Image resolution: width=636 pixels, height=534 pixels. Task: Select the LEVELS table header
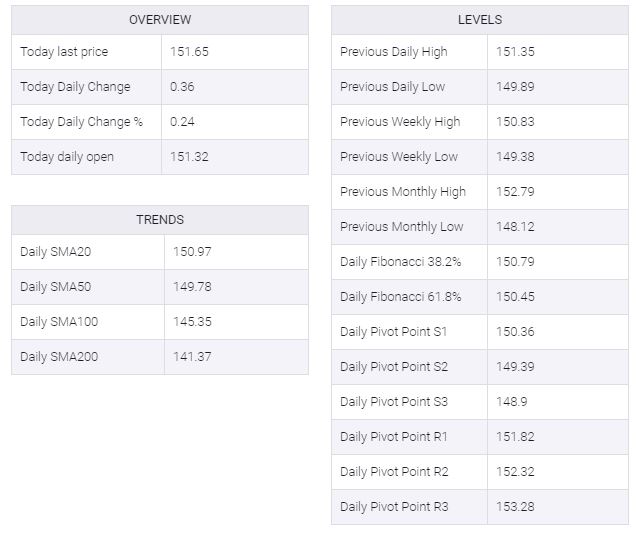[480, 19]
